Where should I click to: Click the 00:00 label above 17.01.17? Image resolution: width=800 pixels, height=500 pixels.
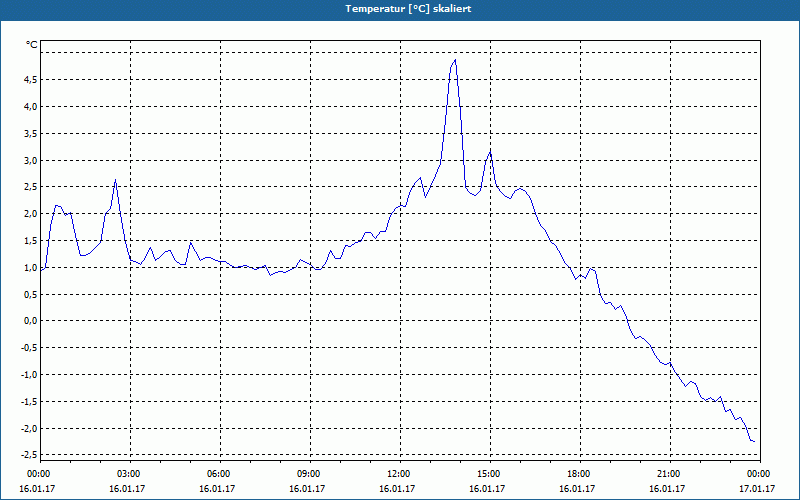pos(758,474)
